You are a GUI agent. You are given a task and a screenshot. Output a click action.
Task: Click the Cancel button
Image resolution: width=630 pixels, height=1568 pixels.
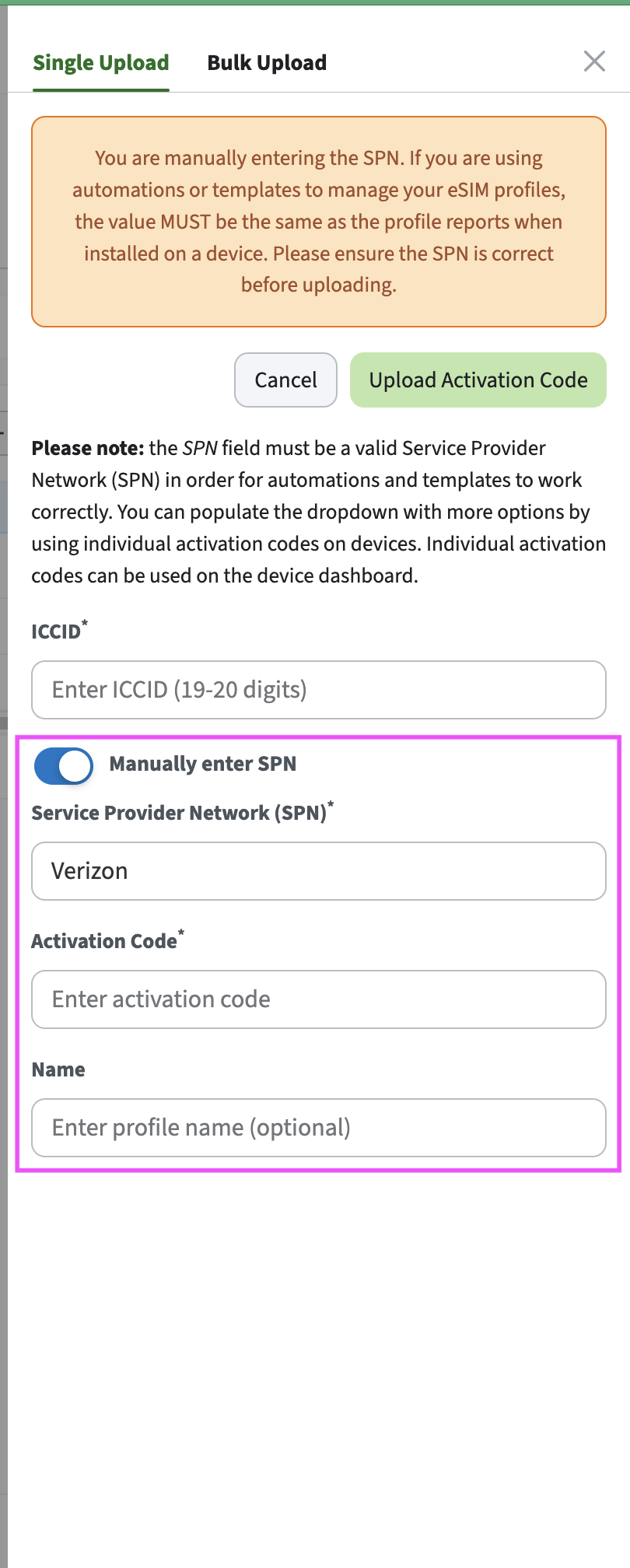pos(285,380)
